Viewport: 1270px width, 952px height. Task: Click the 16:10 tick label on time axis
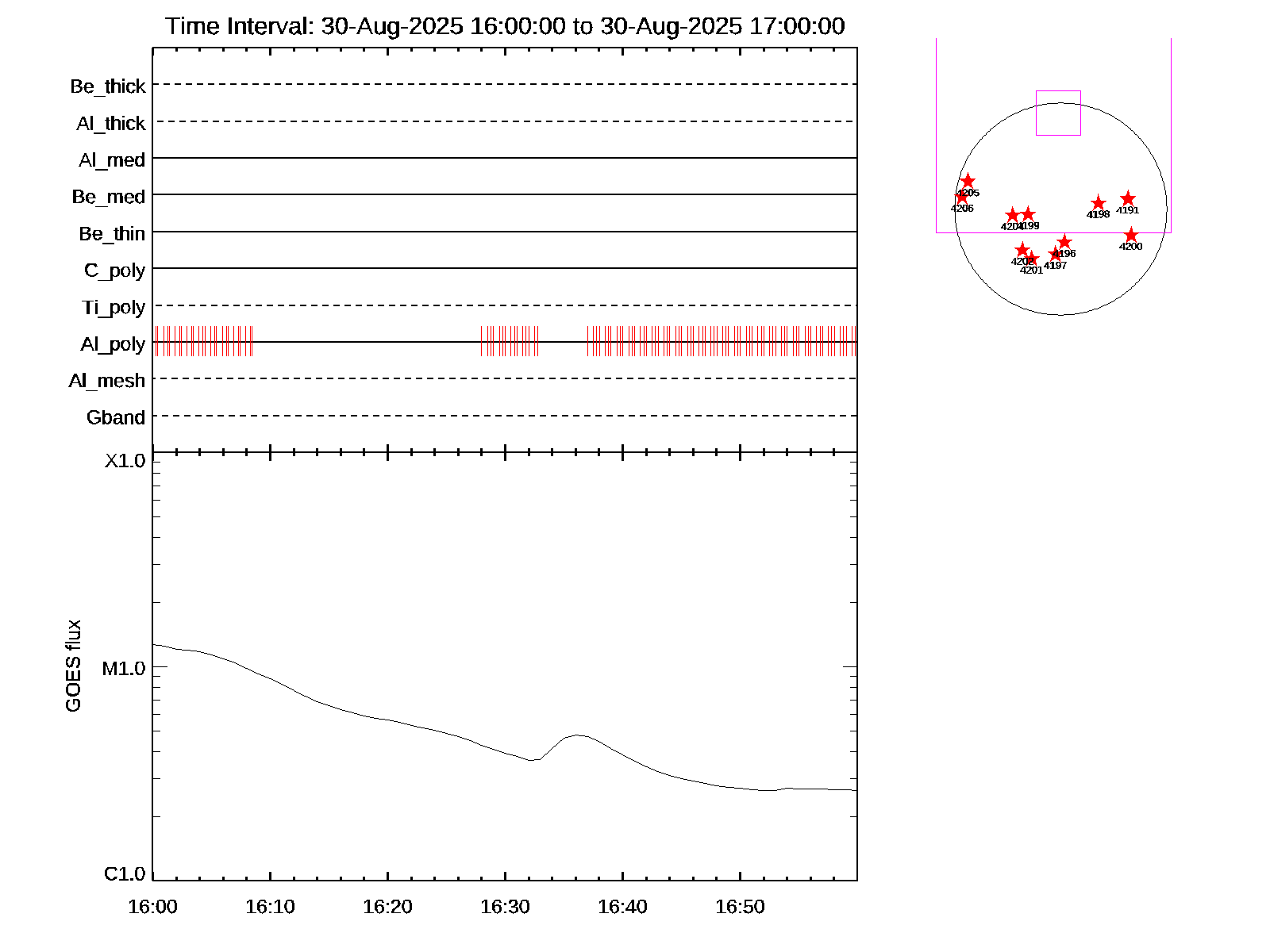point(270,907)
